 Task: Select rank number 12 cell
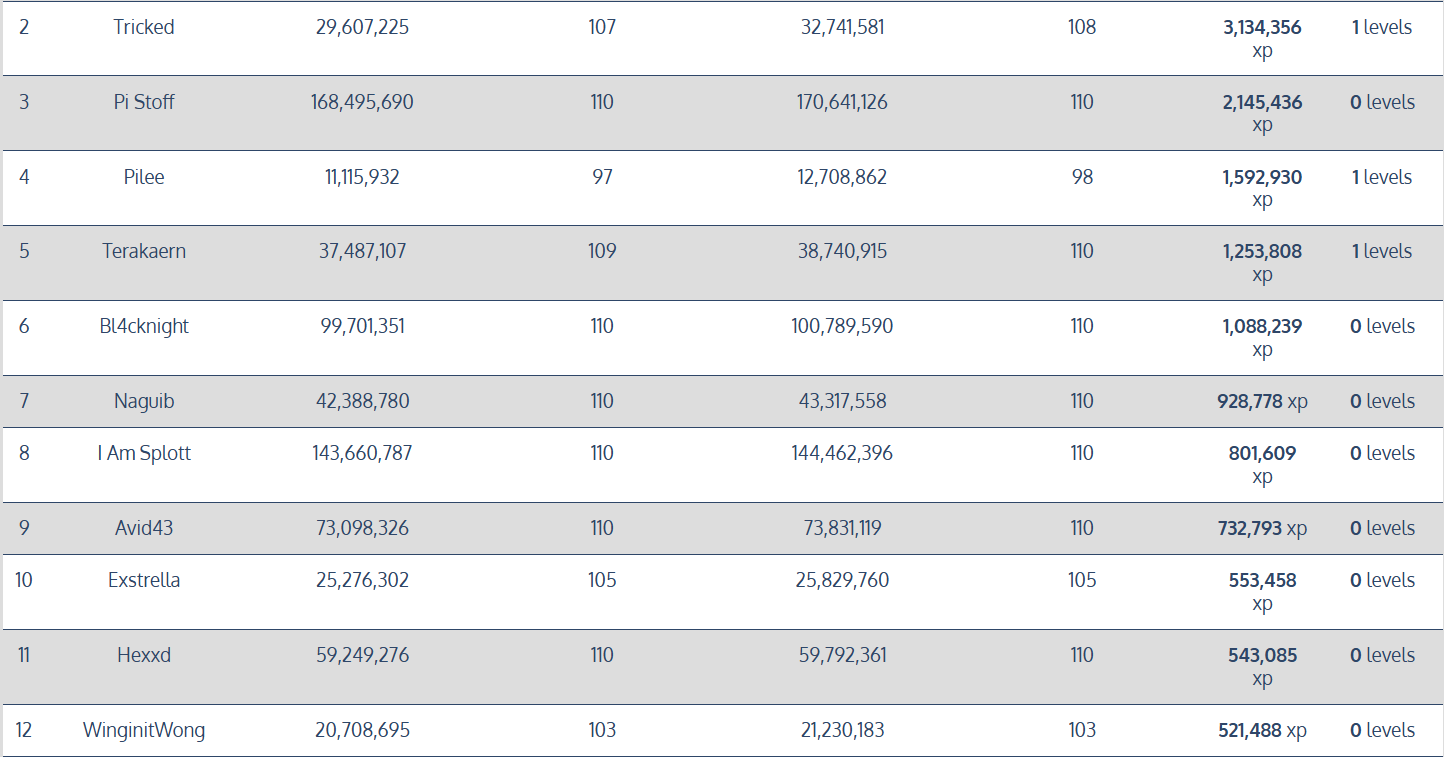24,730
